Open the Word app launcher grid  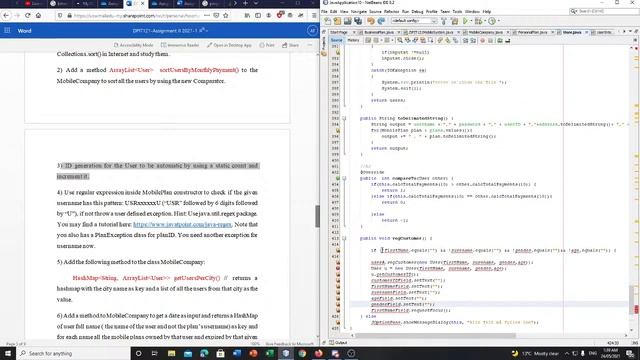click(7, 31)
